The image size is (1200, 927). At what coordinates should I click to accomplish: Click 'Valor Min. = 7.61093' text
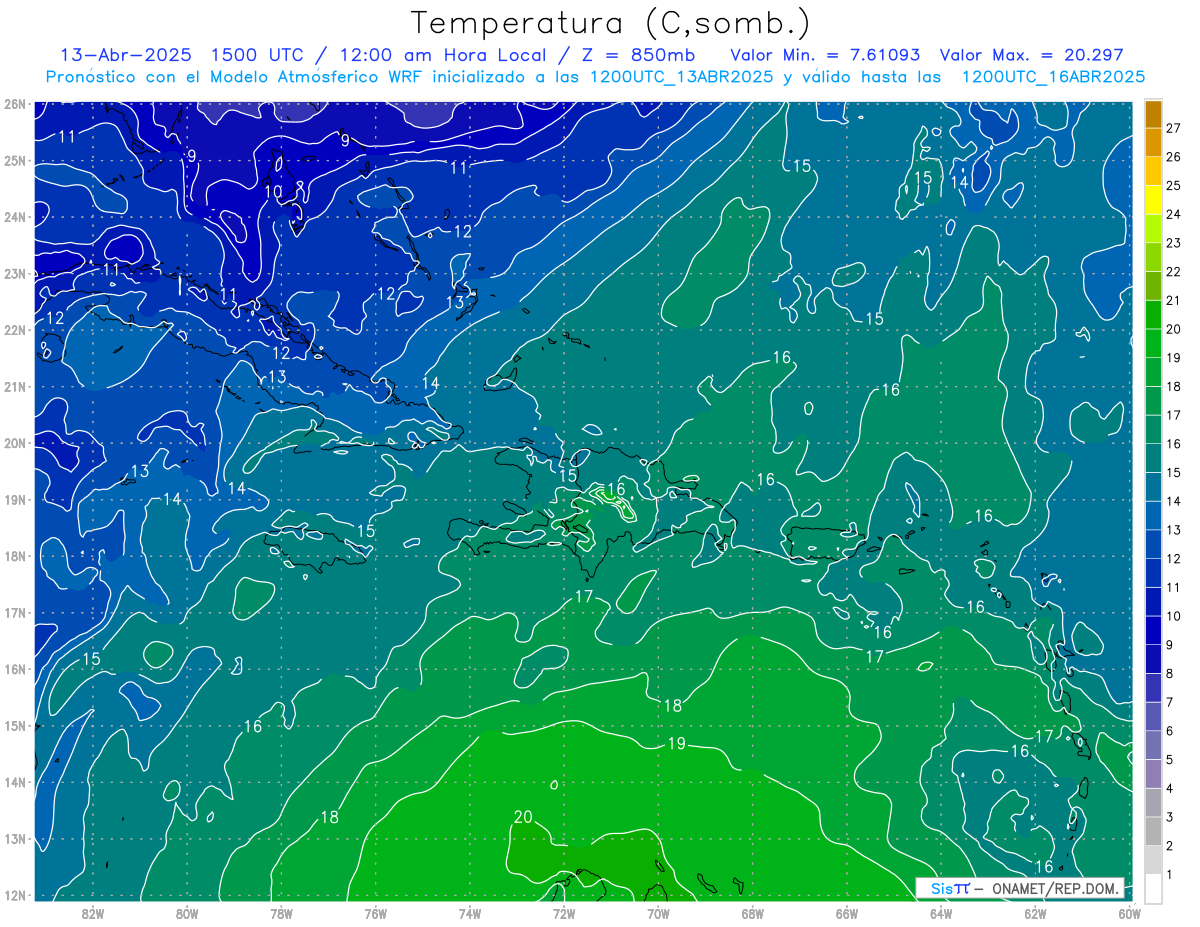pos(825,56)
